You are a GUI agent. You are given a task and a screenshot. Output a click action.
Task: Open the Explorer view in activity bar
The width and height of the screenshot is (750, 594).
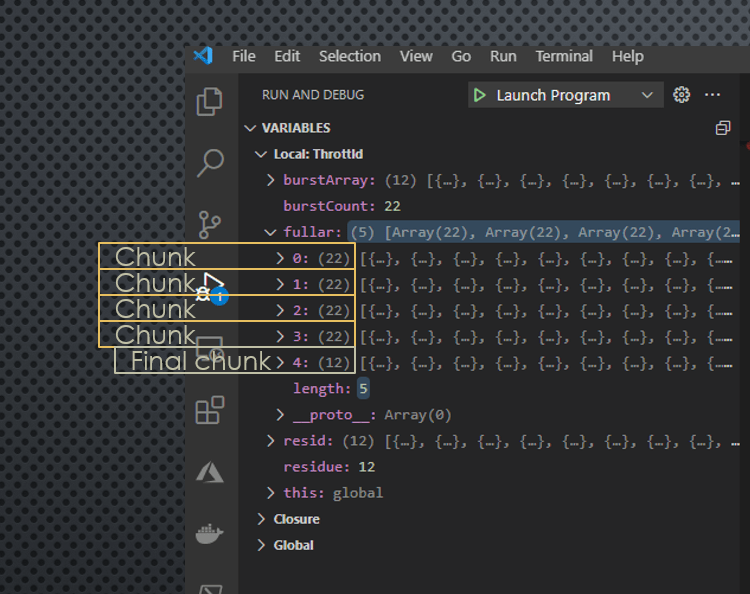point(210,101)
